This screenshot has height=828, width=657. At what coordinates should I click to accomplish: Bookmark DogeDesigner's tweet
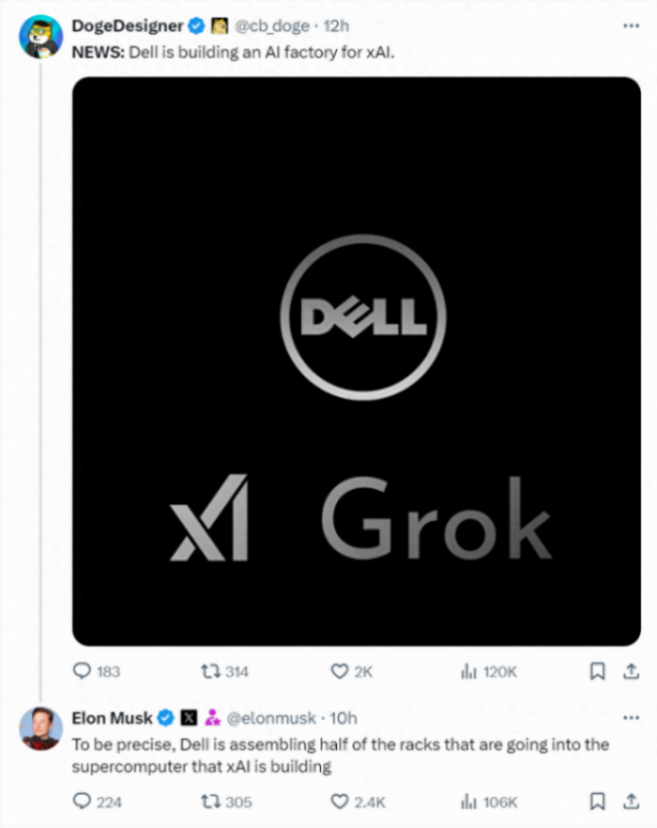pyautogui.click(x=597, y=672)
